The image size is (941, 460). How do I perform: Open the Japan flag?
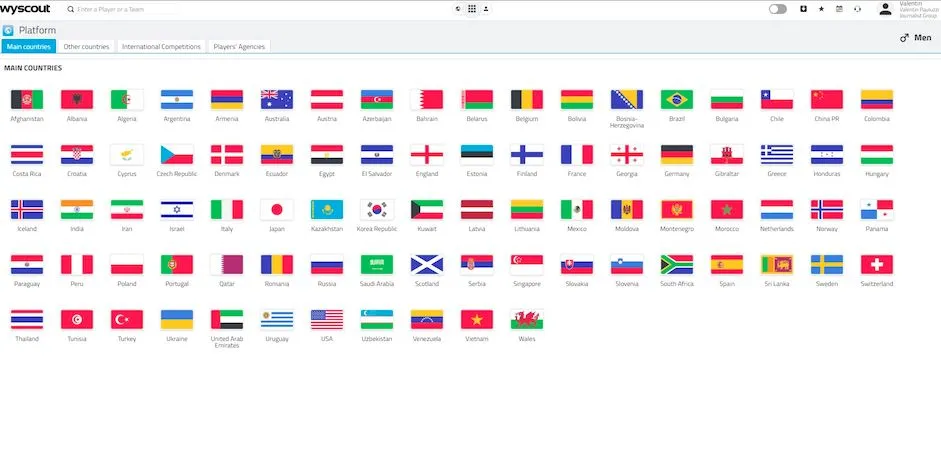click(277, 209)
